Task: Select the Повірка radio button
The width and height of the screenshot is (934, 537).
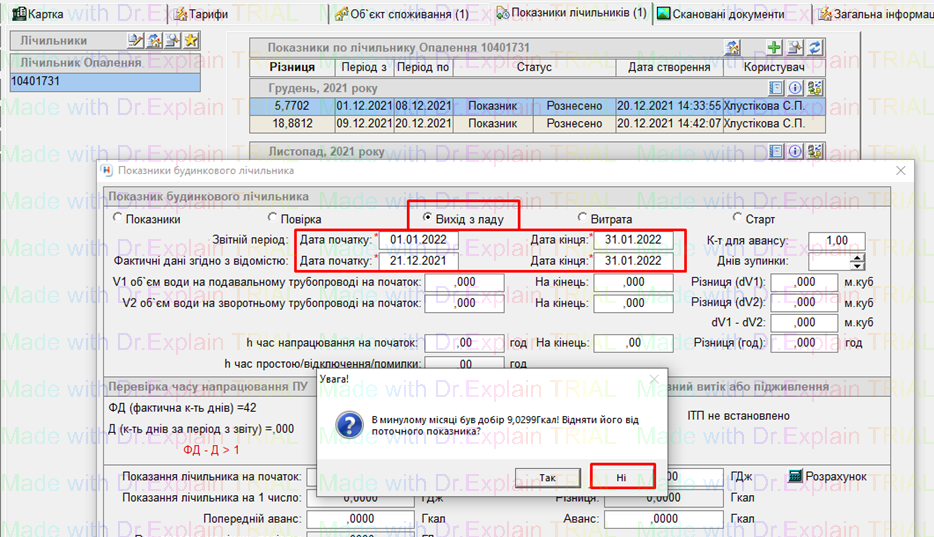Action: tap(273, 219)
